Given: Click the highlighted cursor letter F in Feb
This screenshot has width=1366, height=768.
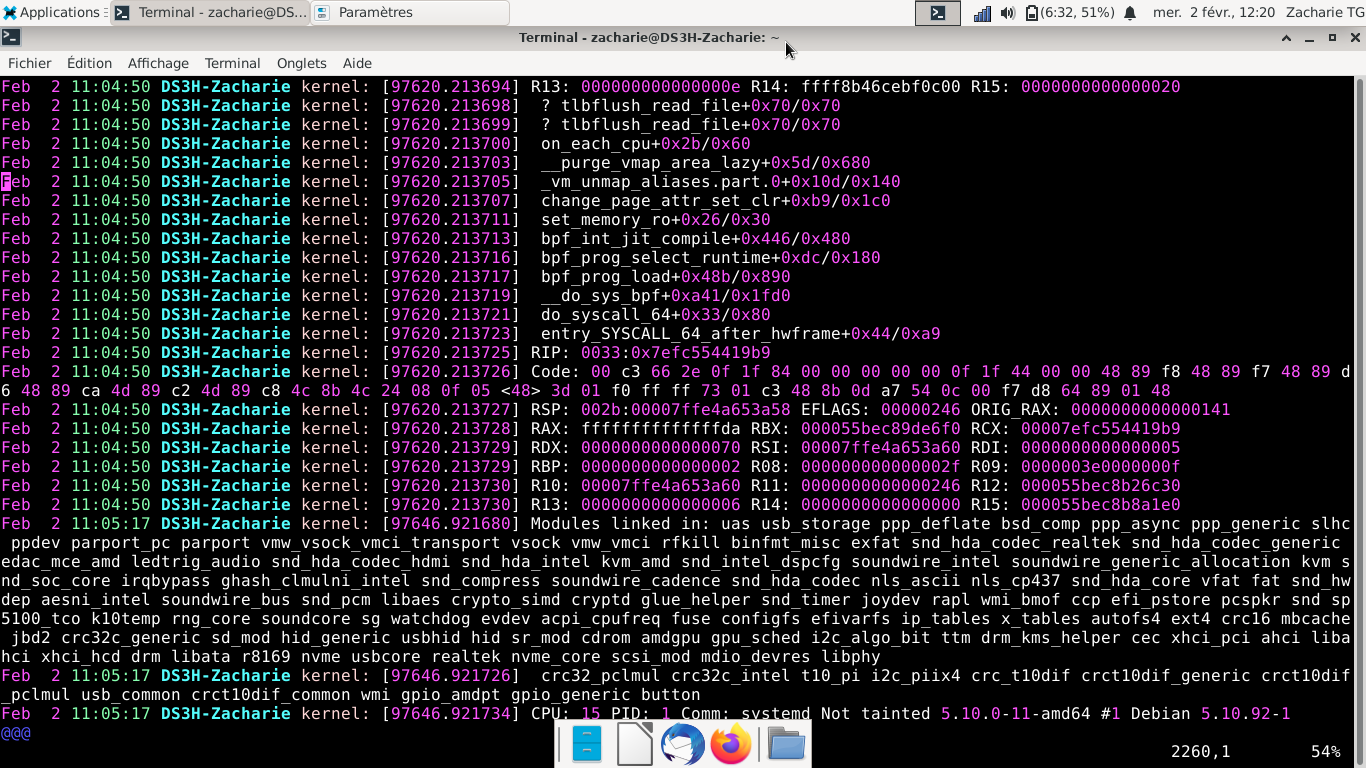Looking at the screenshot, I should [x=6, y=181].
